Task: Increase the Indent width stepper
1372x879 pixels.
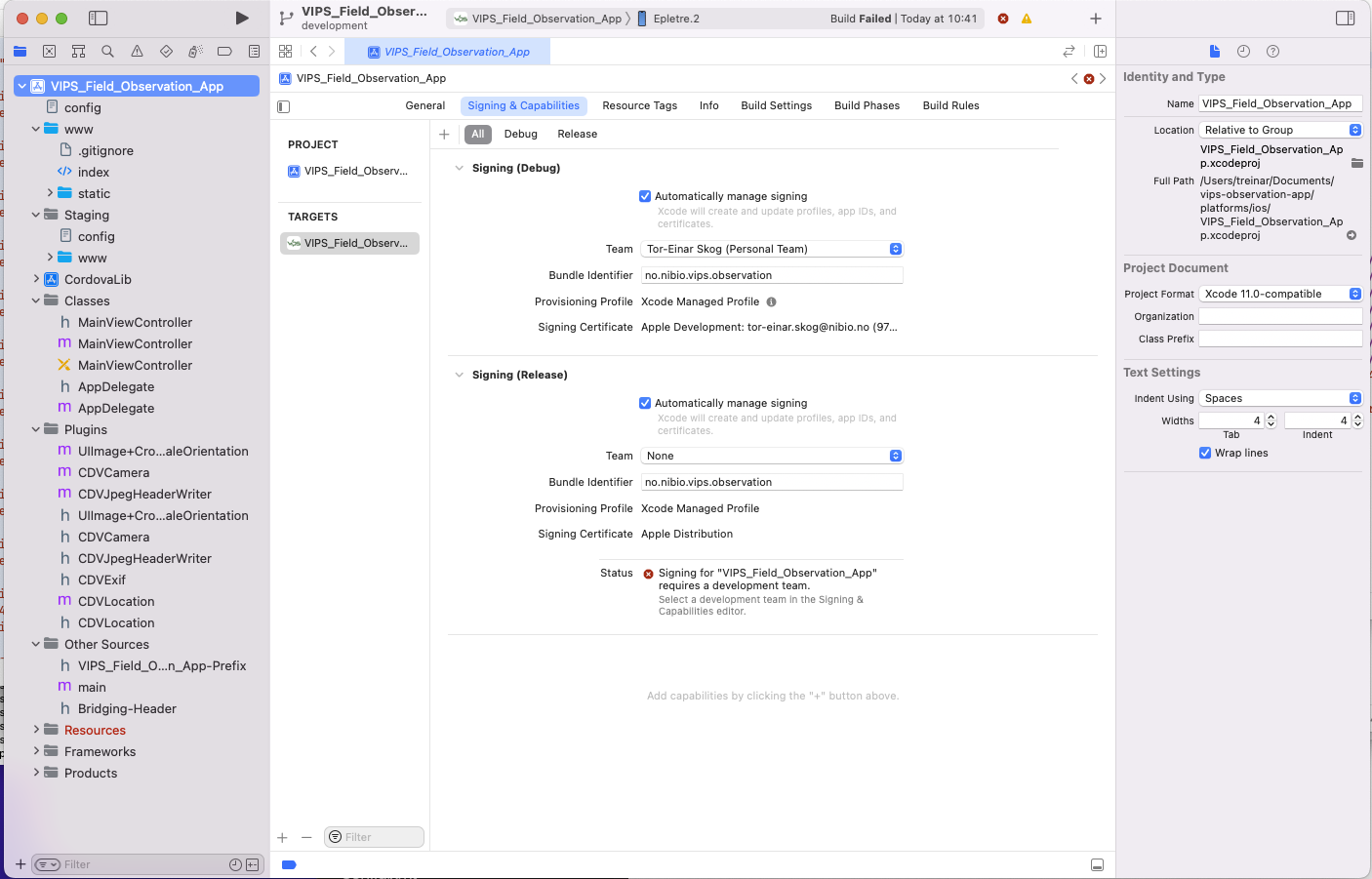Action: (x=1357, y=417)
